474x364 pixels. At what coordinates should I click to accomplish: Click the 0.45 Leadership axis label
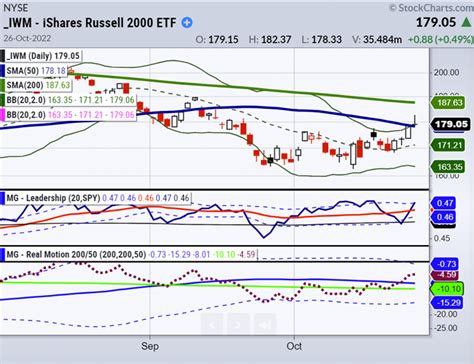(x=442, y=238)
